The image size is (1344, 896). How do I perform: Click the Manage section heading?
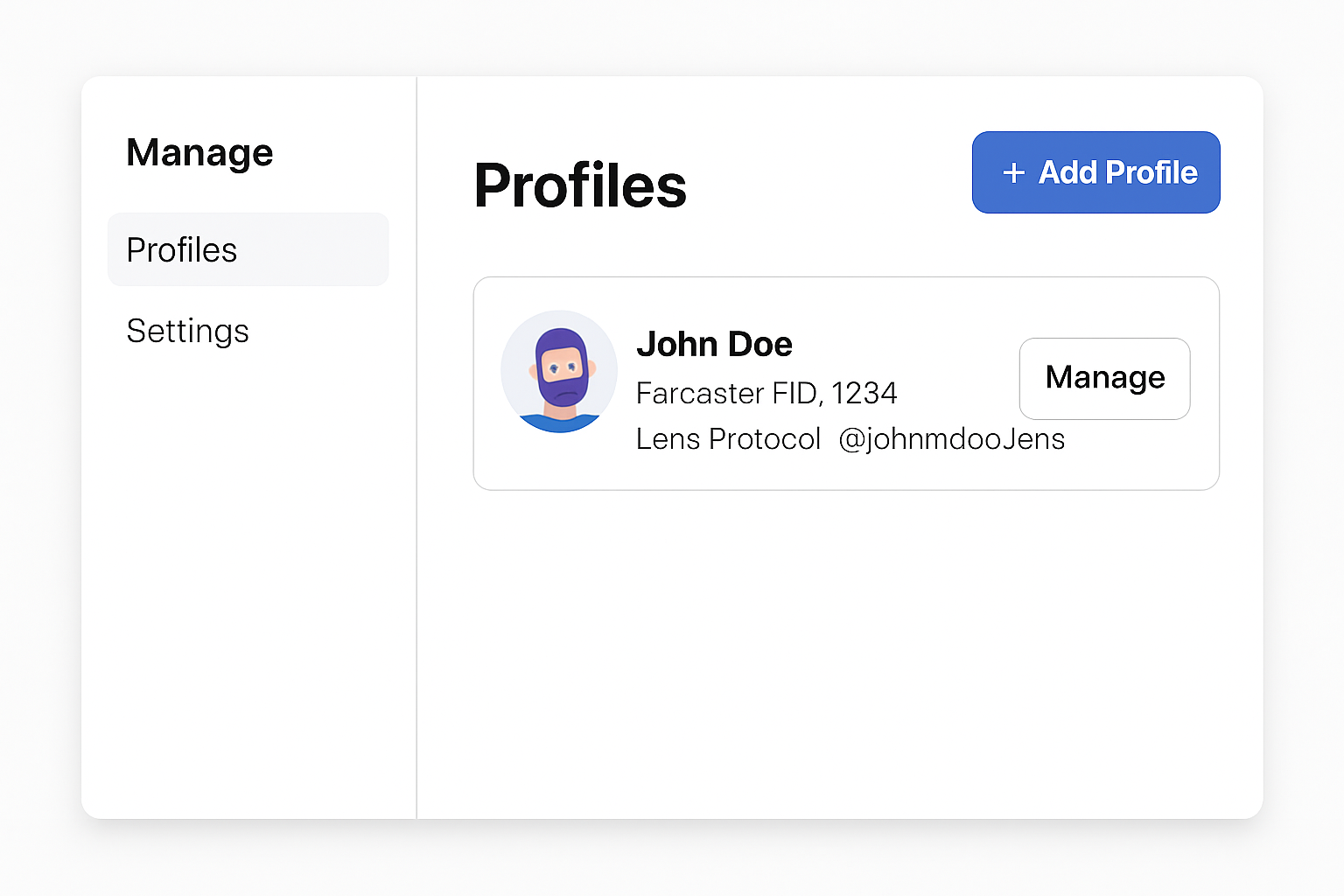[x=199, y=152]
